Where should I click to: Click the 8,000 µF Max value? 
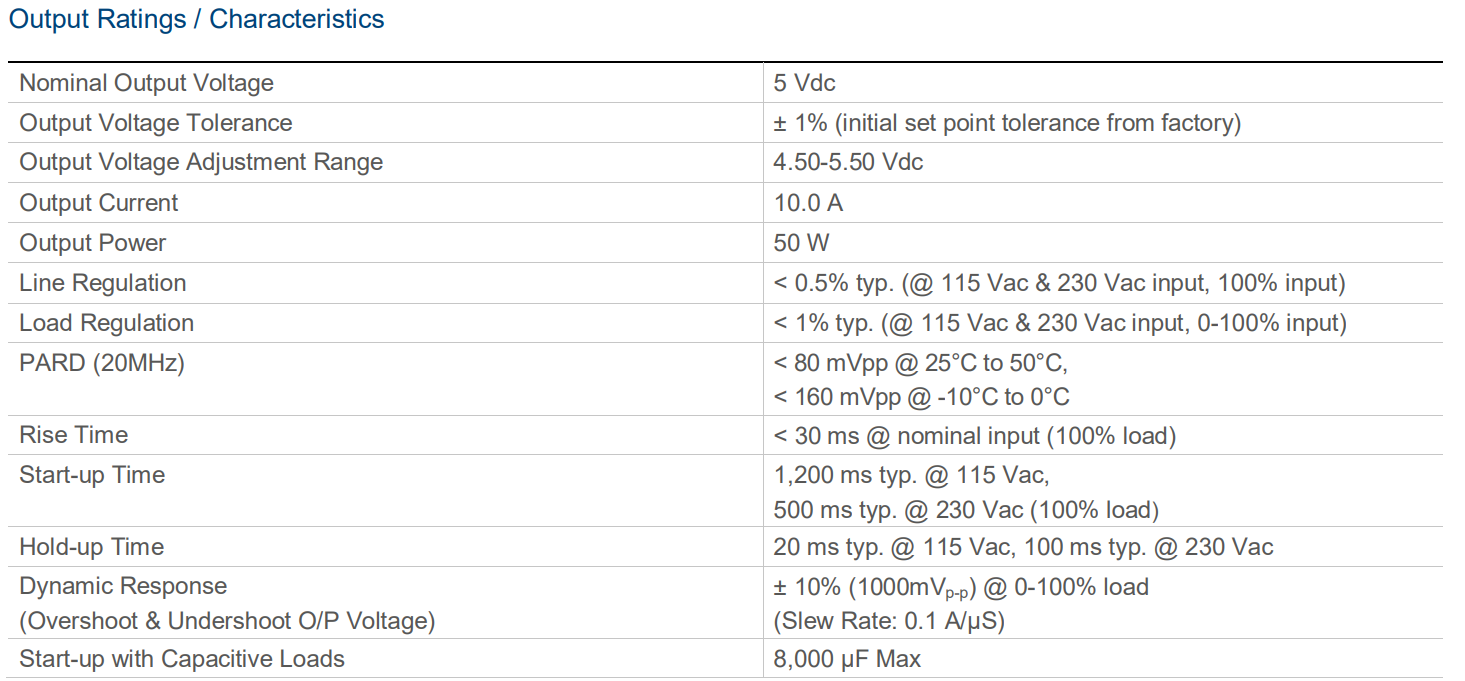(847, 659)
